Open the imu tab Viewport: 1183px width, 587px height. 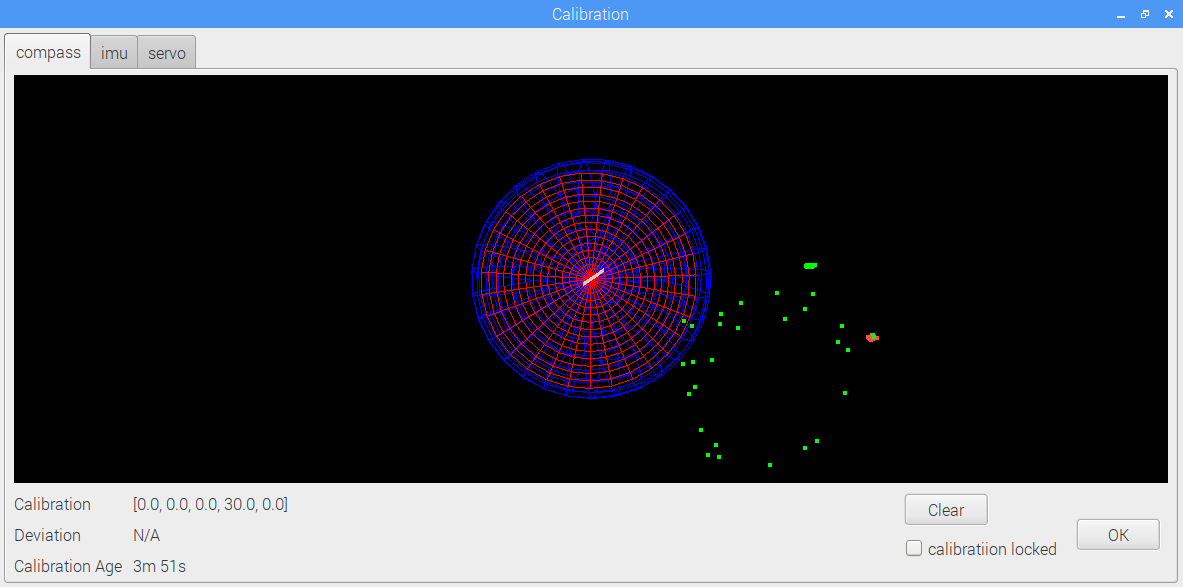(114, 54)
